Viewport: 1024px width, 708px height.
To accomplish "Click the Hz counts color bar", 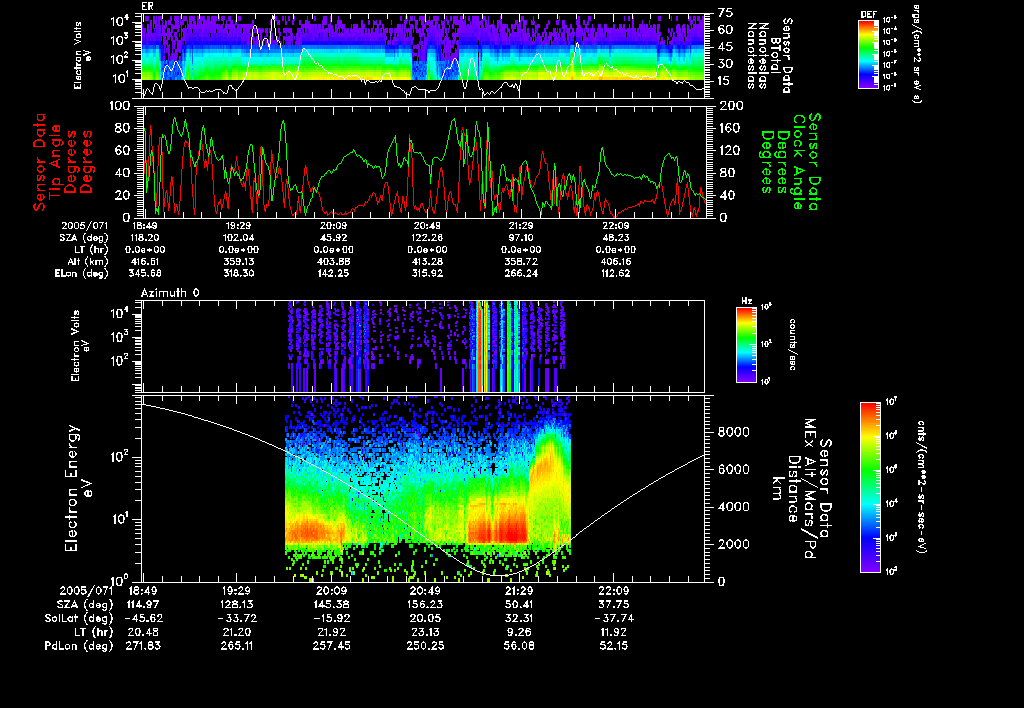I will coord(746,344).
